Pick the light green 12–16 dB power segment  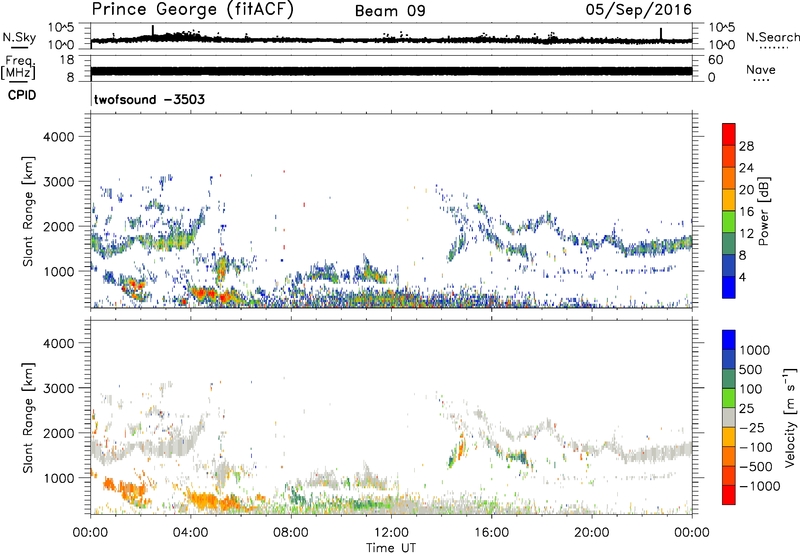[x=729, y=222]
